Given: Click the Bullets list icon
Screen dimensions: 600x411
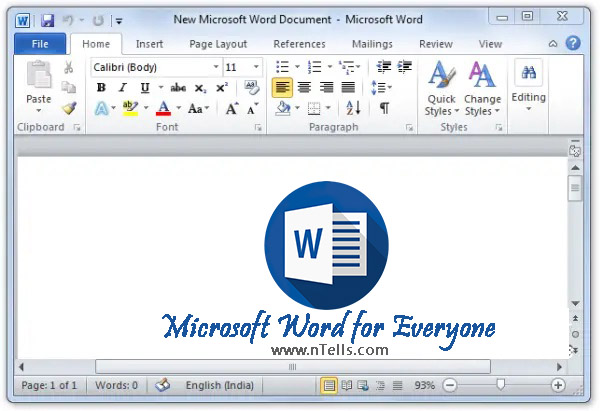Looking at the screenshot, I should click(282, 67).
